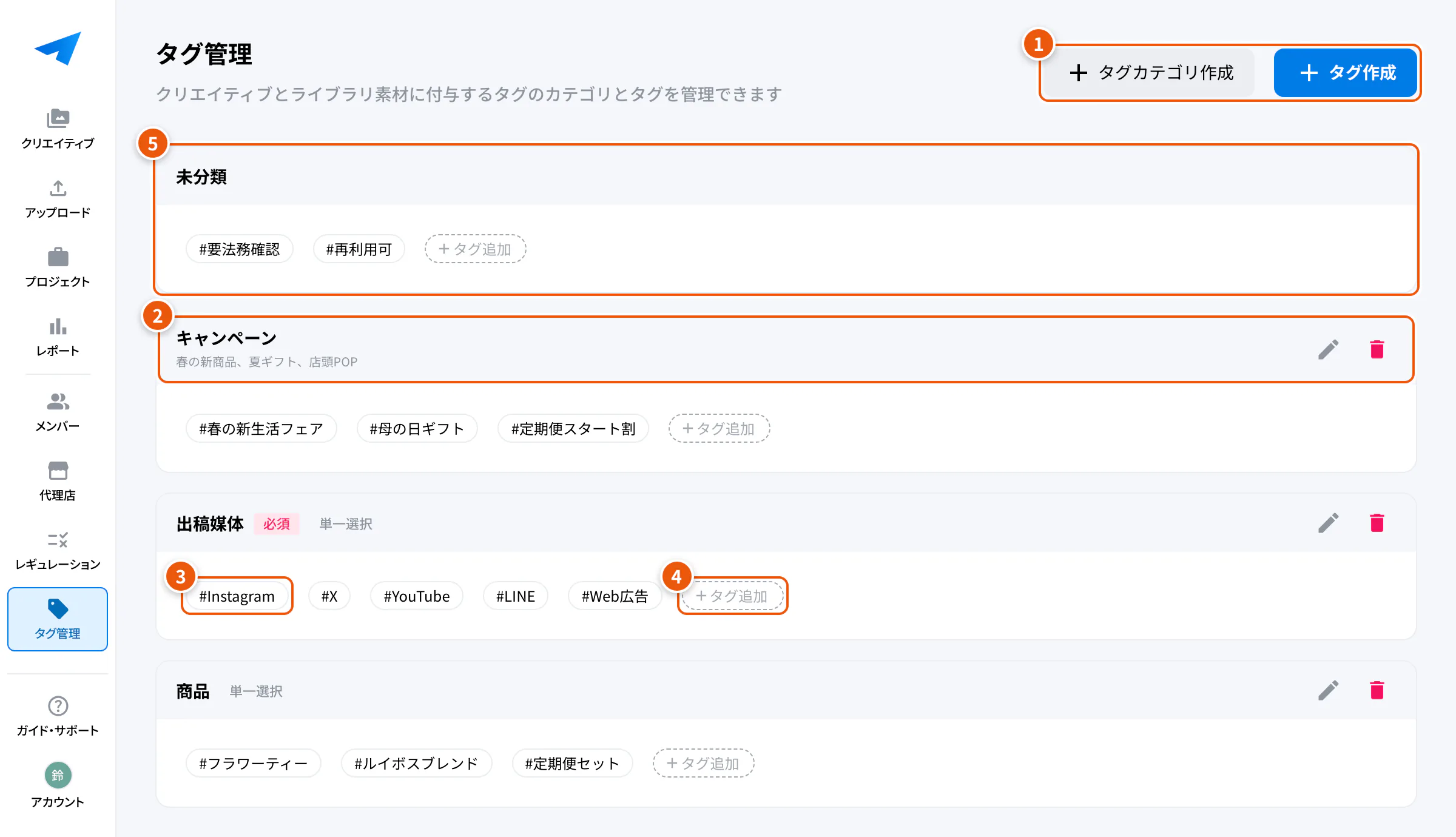Select the #フラワーティー tag
The image size is (1456, 837).
point(254,763)
